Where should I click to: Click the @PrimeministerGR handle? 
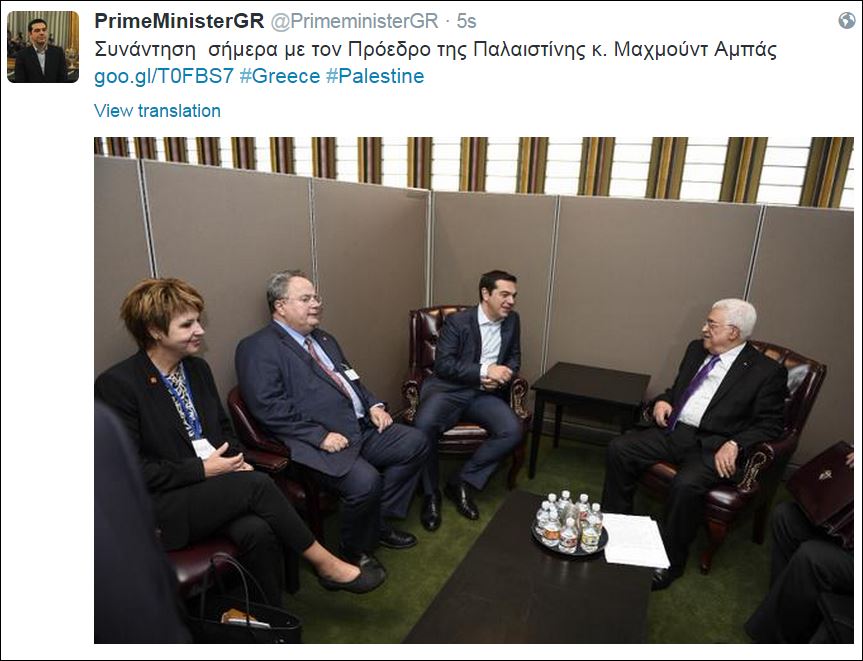pos(354,21)
